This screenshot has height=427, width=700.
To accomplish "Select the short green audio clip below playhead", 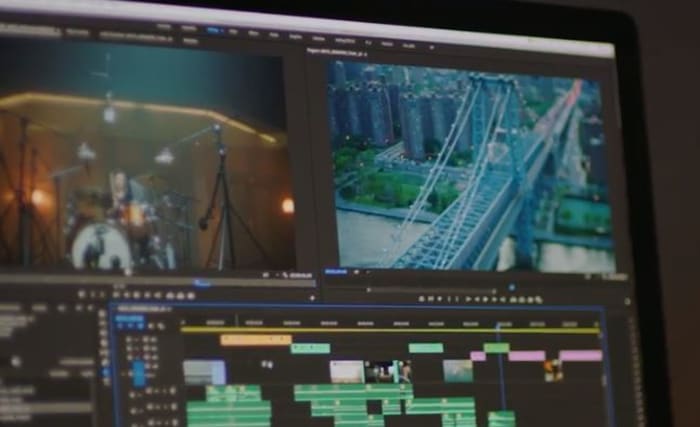I will (x=501, y=419).
